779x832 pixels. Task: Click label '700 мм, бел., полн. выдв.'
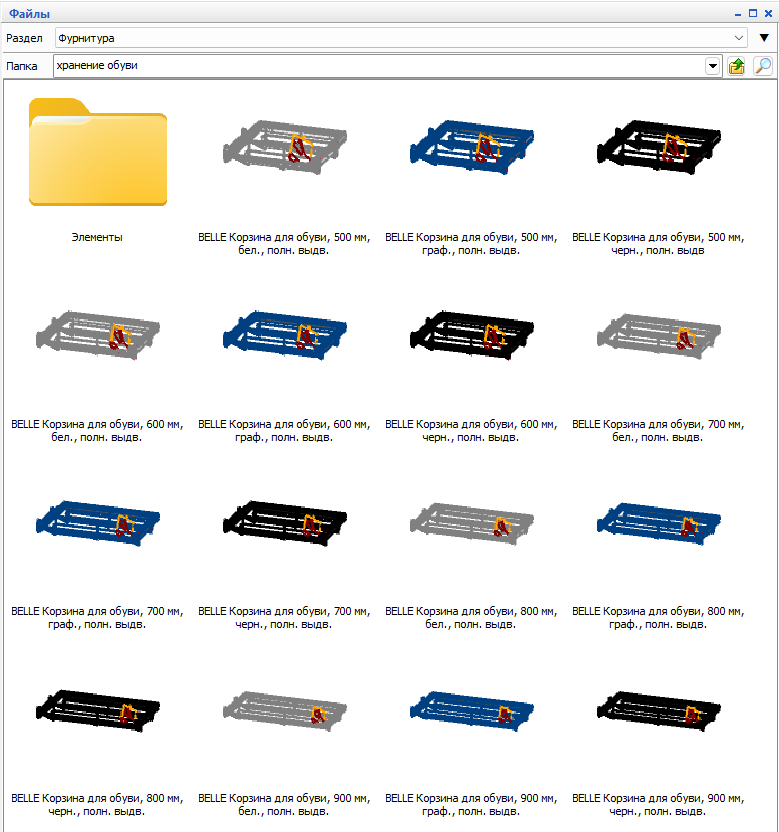658,431
